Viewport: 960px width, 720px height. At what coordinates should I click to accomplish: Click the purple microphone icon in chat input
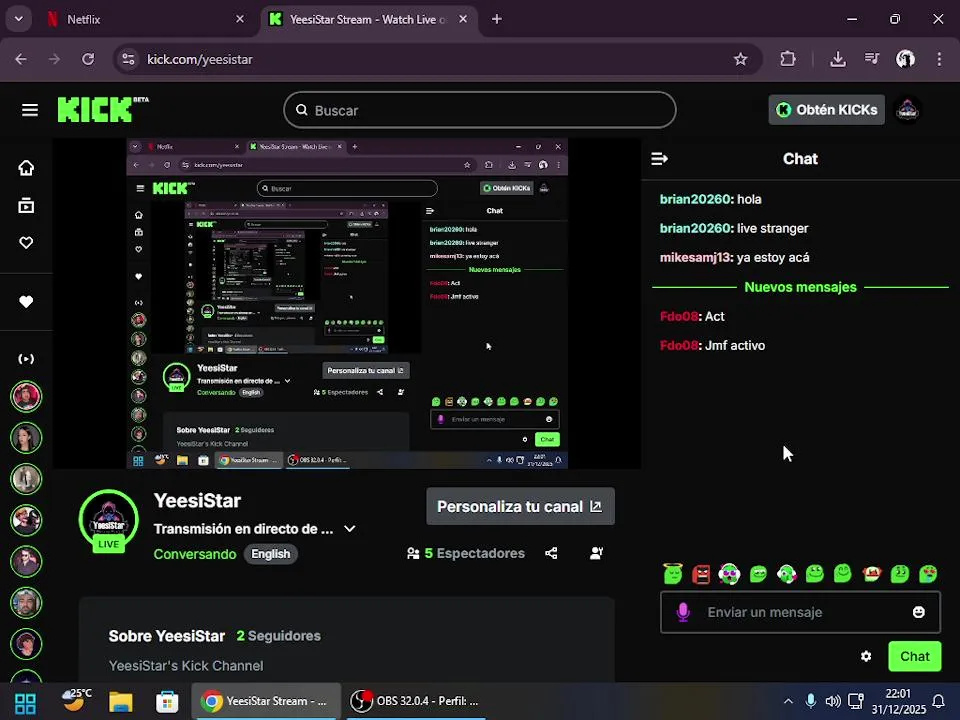click(x=683, y=612)
